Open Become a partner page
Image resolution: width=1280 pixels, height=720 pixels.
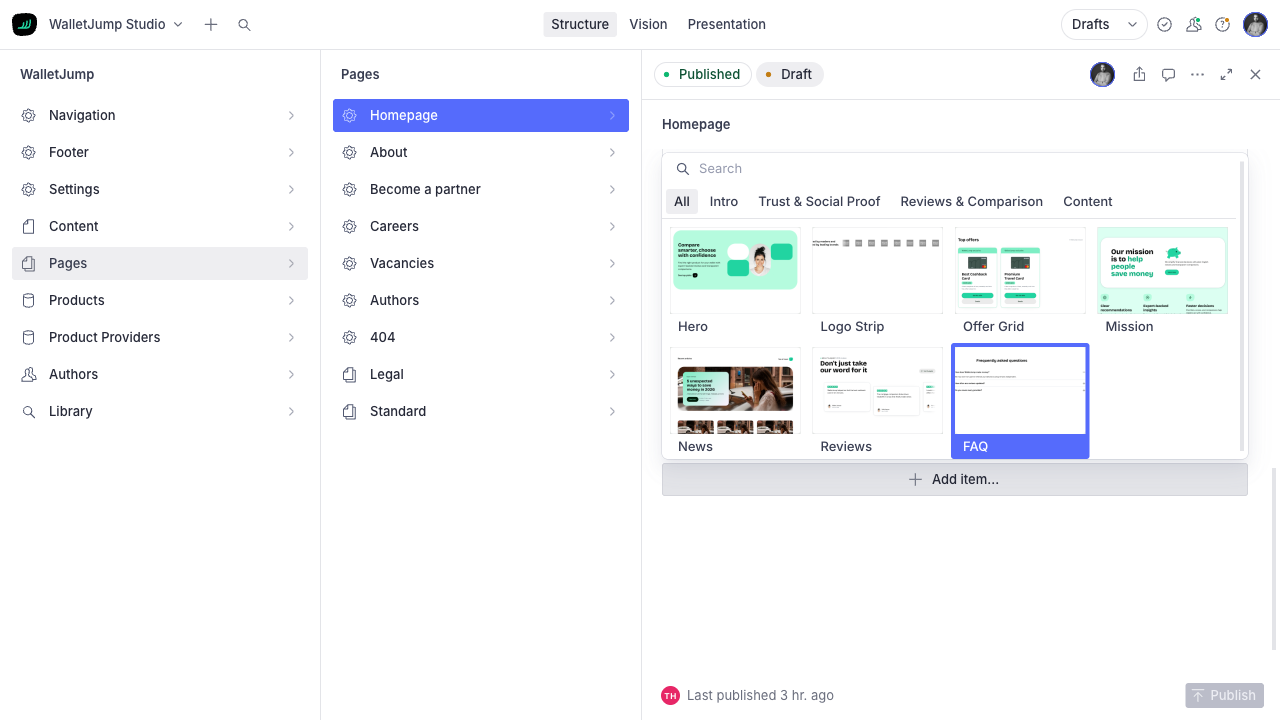(x=481, y=189)
